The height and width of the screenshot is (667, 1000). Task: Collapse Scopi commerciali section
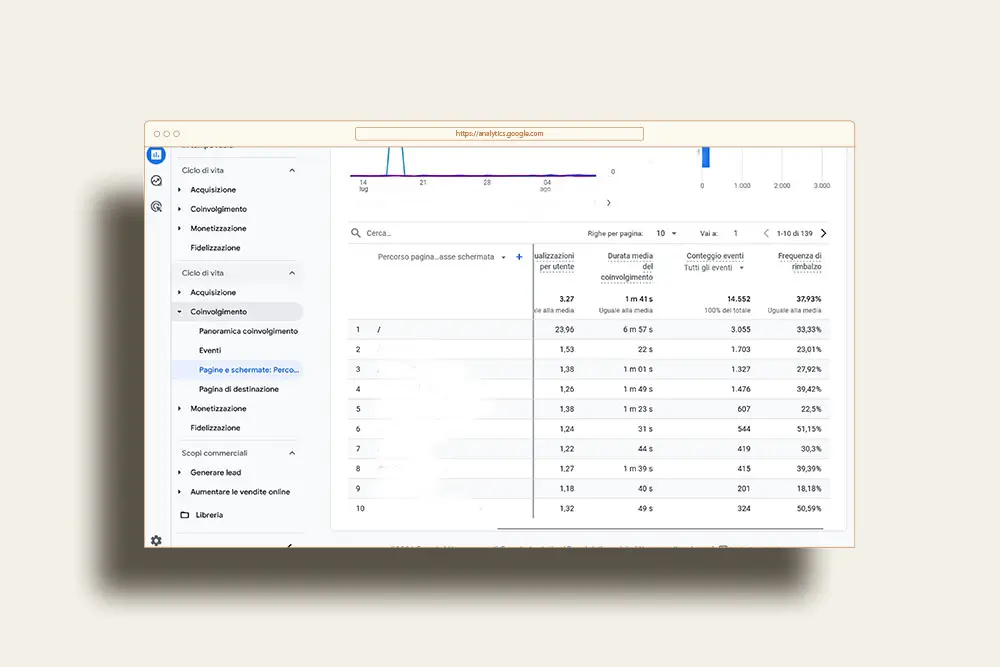pos(292,453)
